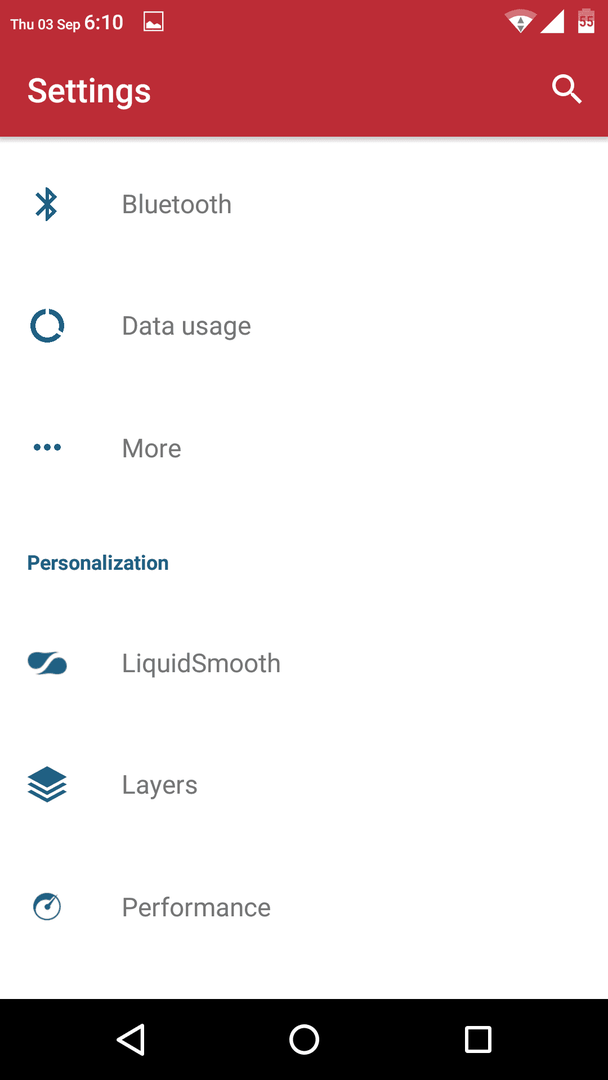Tap the Wi-Fi signal status icon
Screen dimensions: 608x1080
(521, 21)
